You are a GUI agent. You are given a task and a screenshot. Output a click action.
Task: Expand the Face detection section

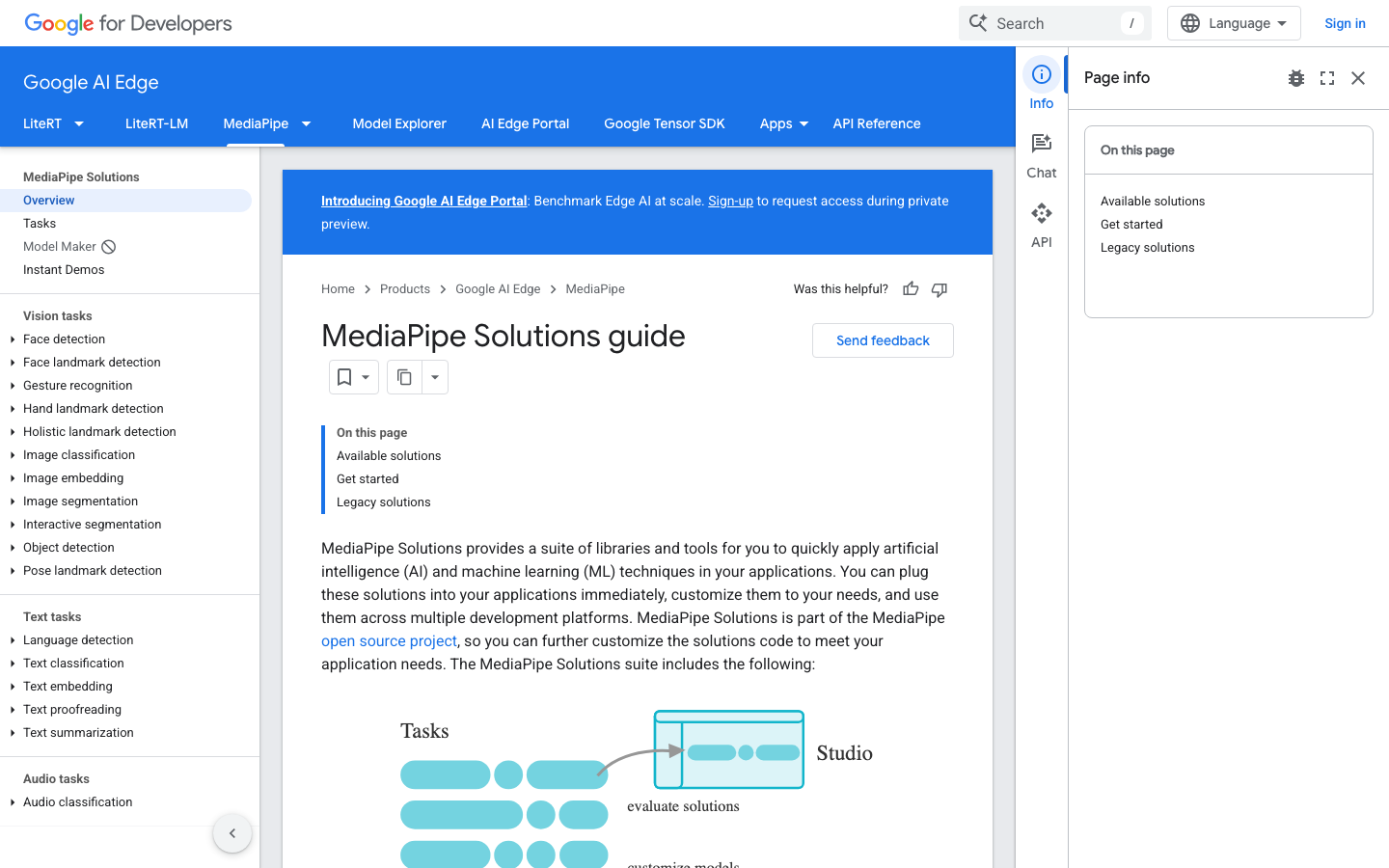coord(13,339)
